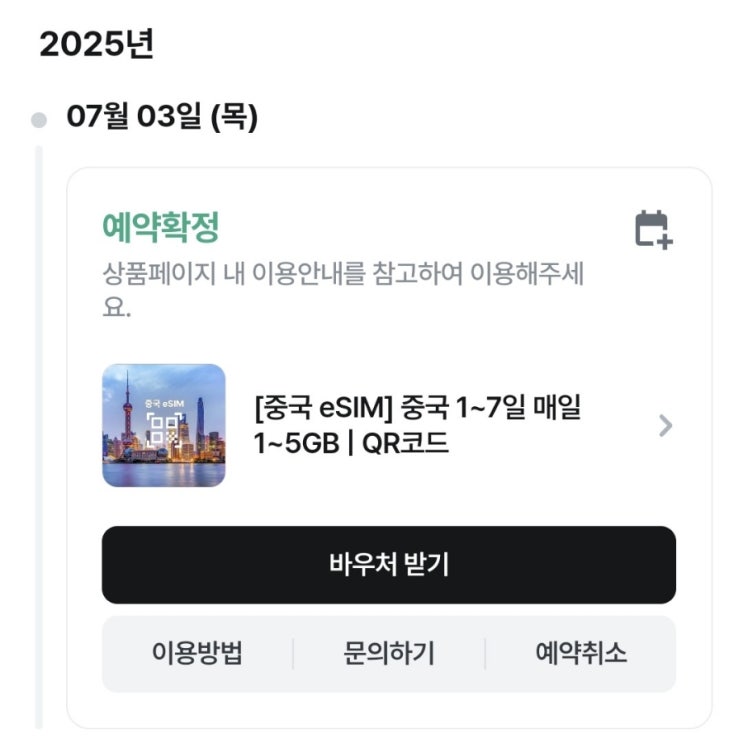Viewport: 743px width, 743px height.
Task: Click the divider between 문의하기 and 예약취소
Action: pos(485,654)
